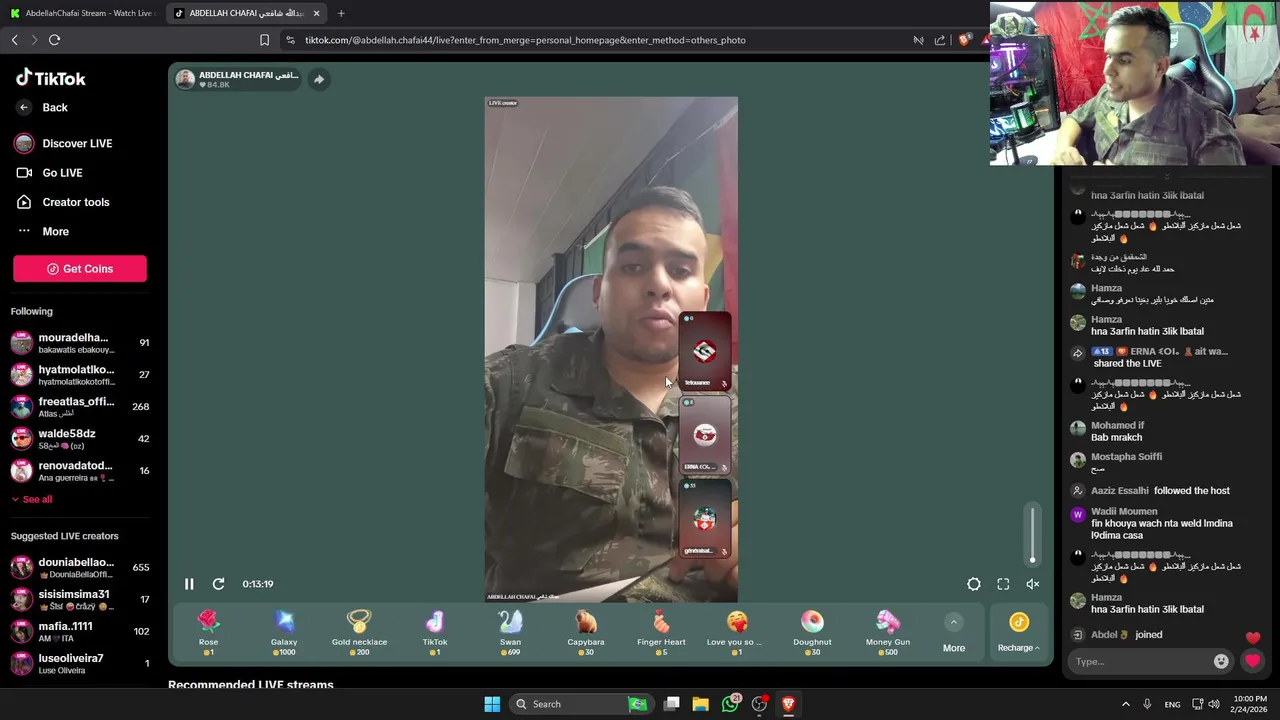1280x720 pixels.
Task: Click the TikTok logo
Action: (x=51, y=78)
